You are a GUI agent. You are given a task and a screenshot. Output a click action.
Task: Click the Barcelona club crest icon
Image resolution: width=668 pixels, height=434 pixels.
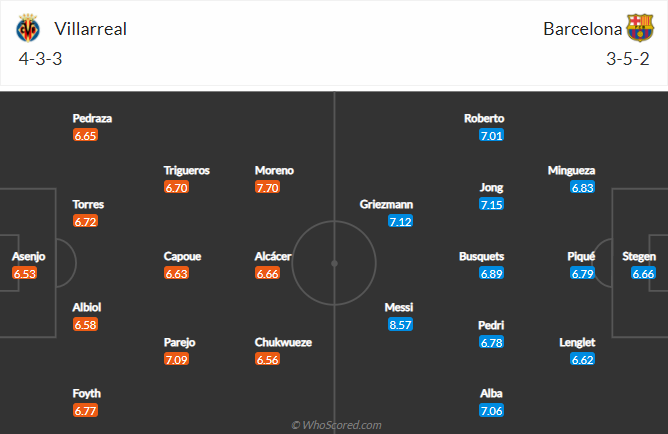639,28
